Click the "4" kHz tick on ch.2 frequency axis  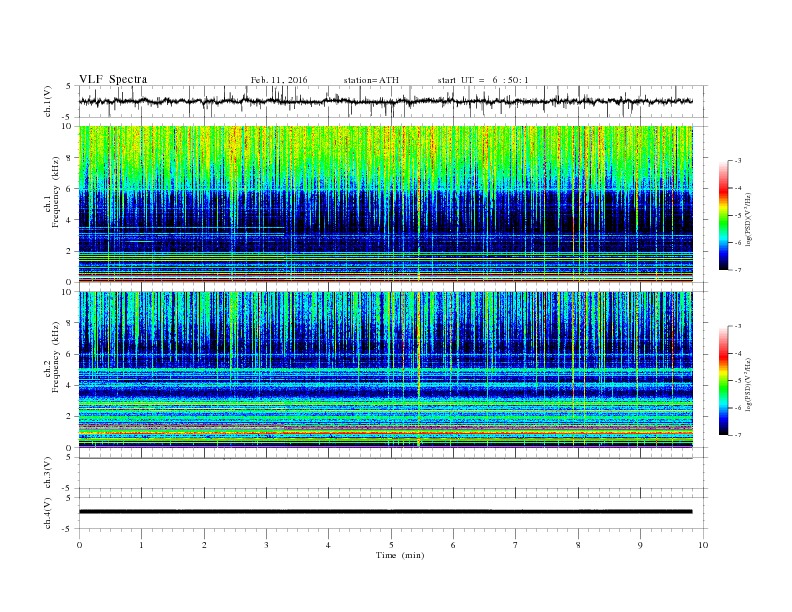pyautogui.click(x=69, y=385)
